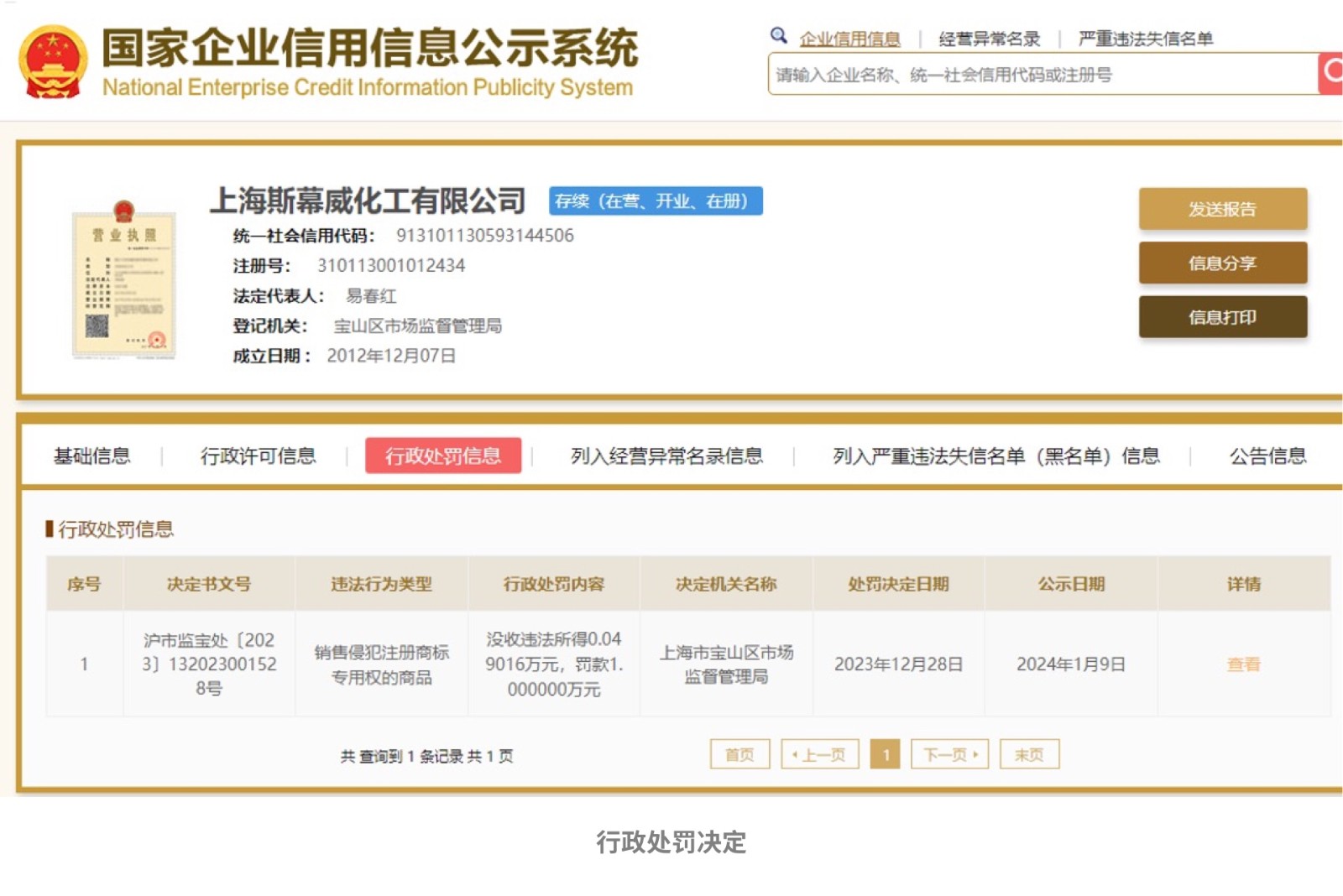
Task: Click the site title 国家企业信用信息公示系统
Action: [x=369, y=48]
